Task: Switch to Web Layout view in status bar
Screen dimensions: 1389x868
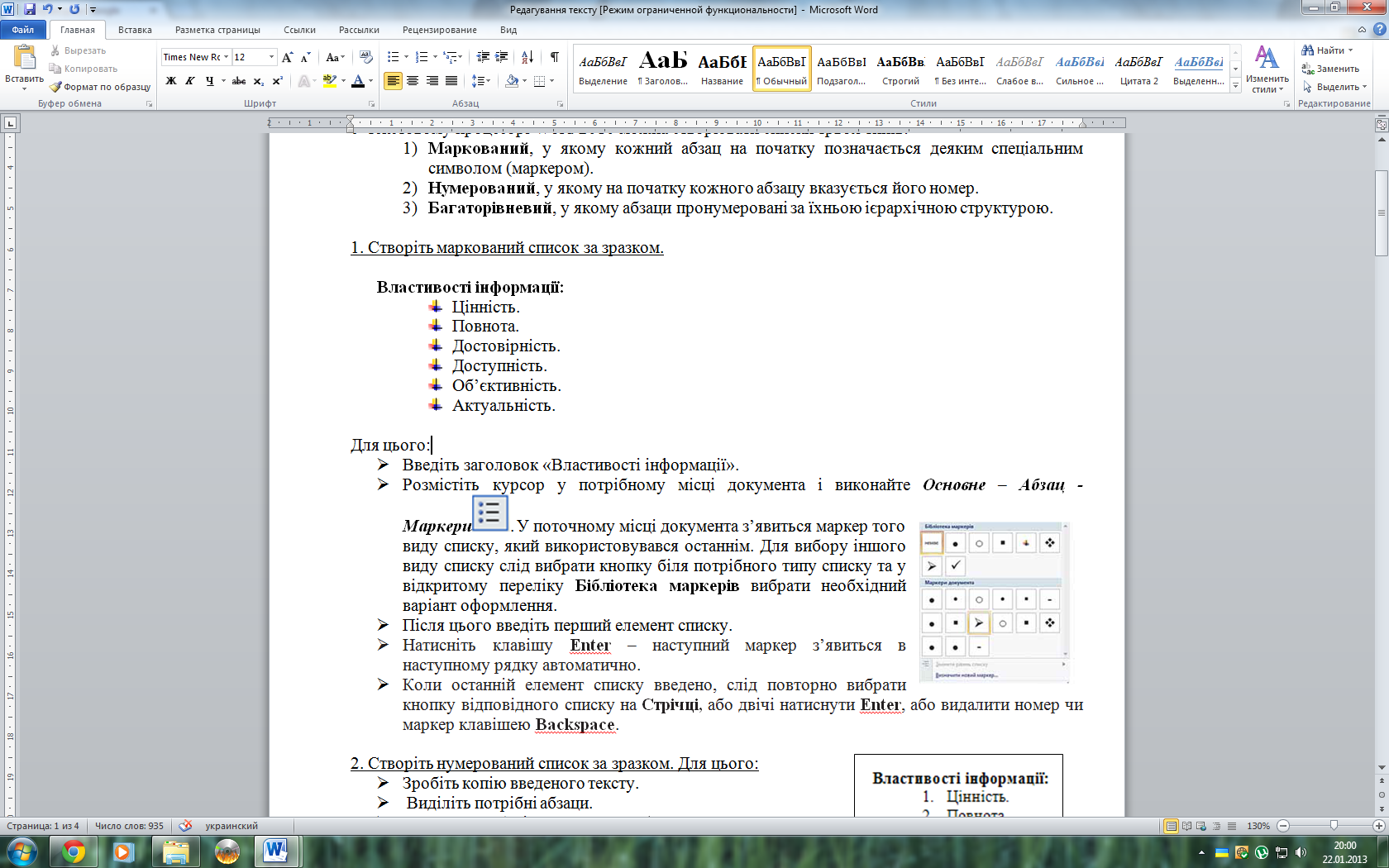Action: click(1201, 826)
